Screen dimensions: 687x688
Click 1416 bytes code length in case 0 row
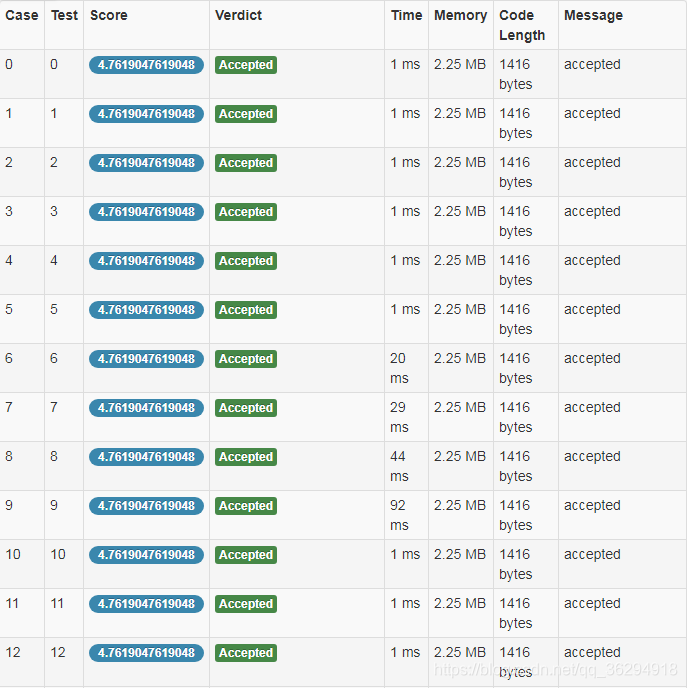[x=515, y=74]
